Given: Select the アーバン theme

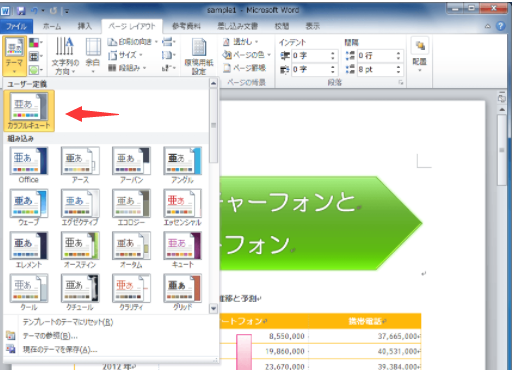Looking at the screenshot, I should (131, 166).
